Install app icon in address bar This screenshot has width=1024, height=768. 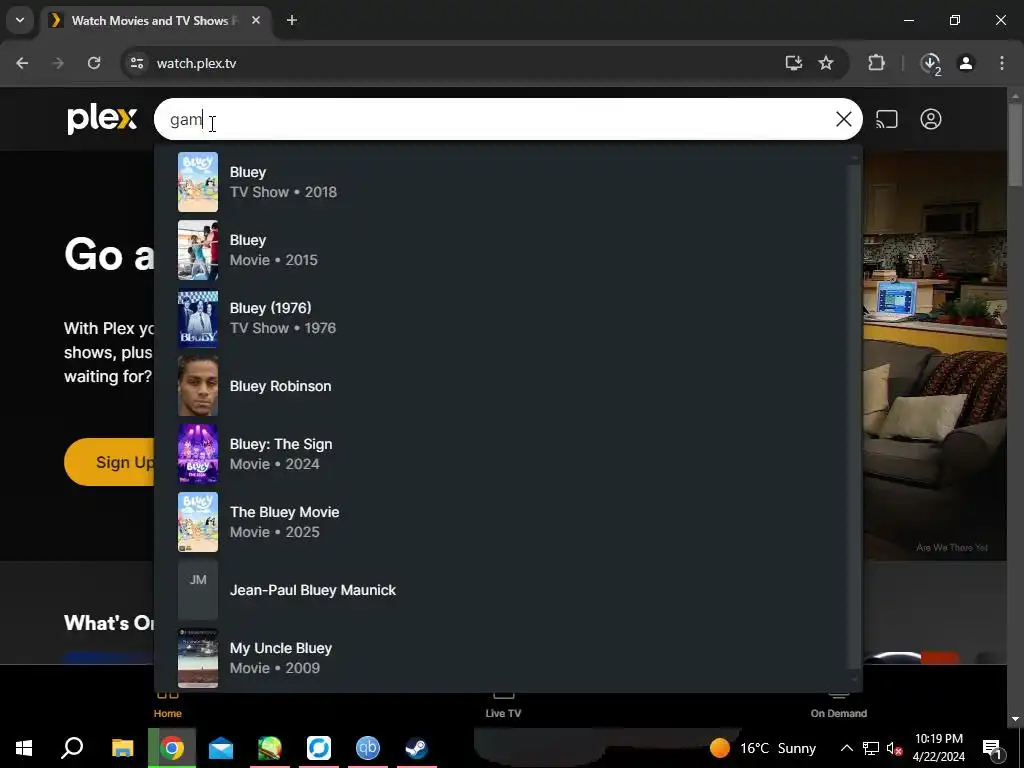point(793,63)
